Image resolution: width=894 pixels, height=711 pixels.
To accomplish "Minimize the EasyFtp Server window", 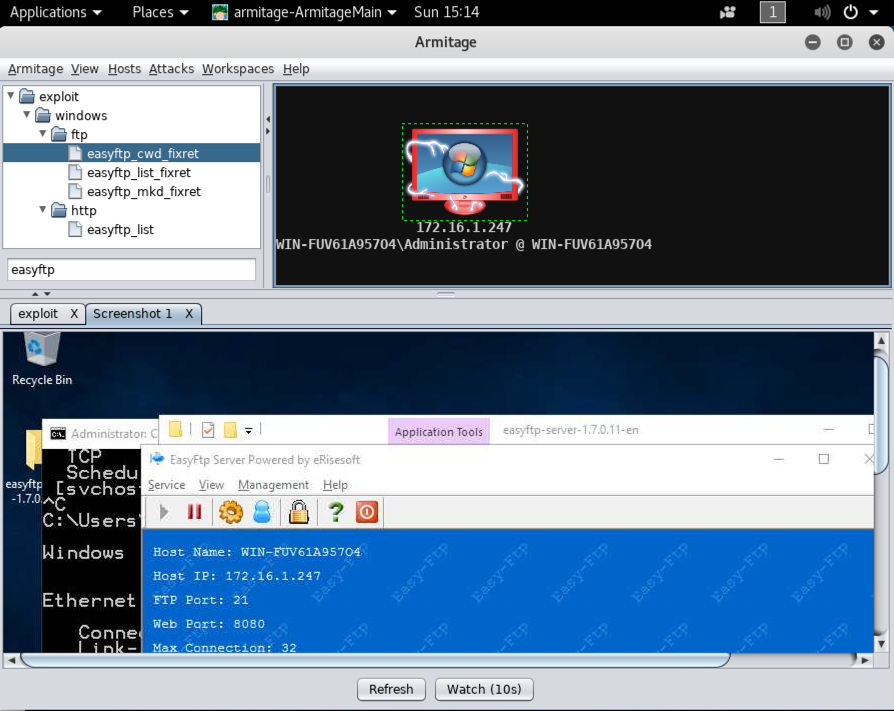I will click(x=778, y=459).
